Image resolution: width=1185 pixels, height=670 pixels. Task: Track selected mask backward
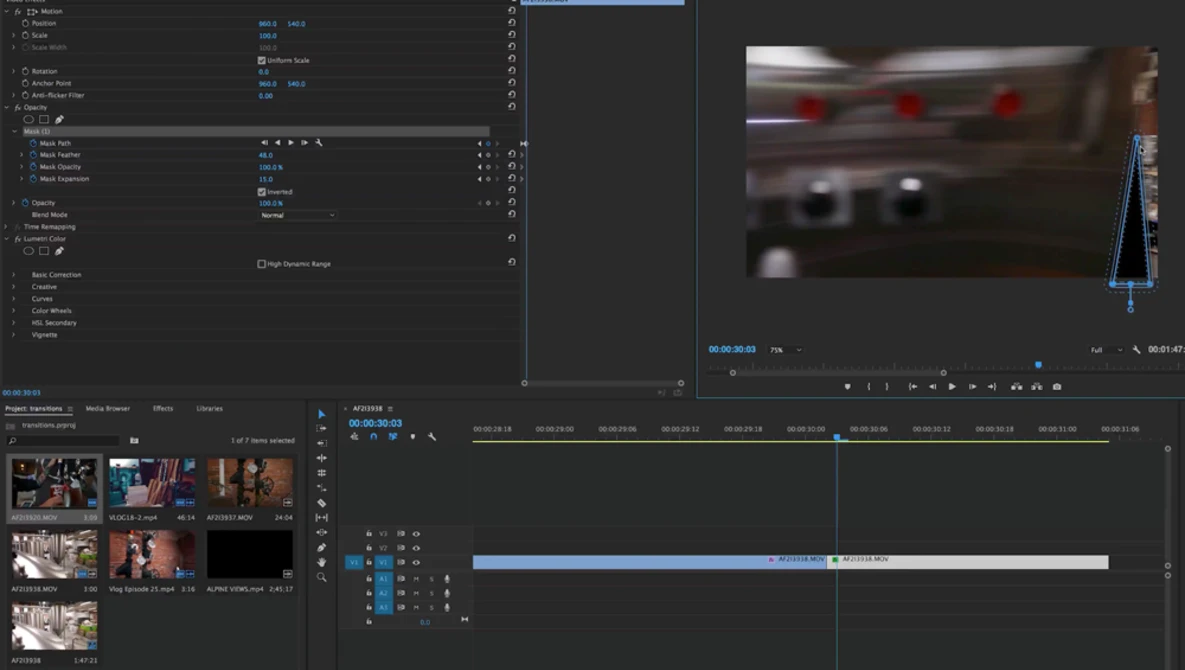pyautogui.click(x=277, y=143)
